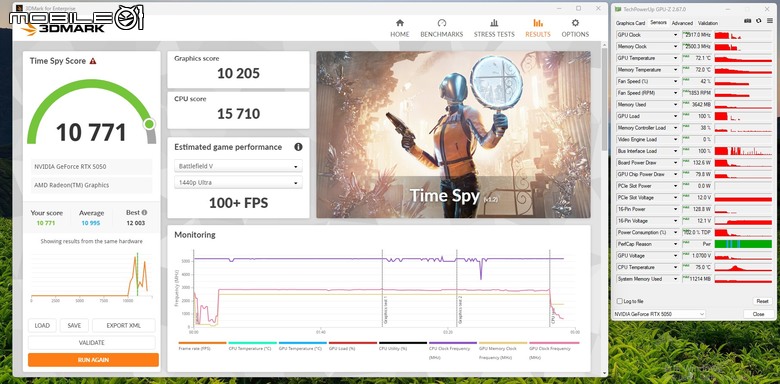Click the CPU score 15 710 value

[238, 114]
